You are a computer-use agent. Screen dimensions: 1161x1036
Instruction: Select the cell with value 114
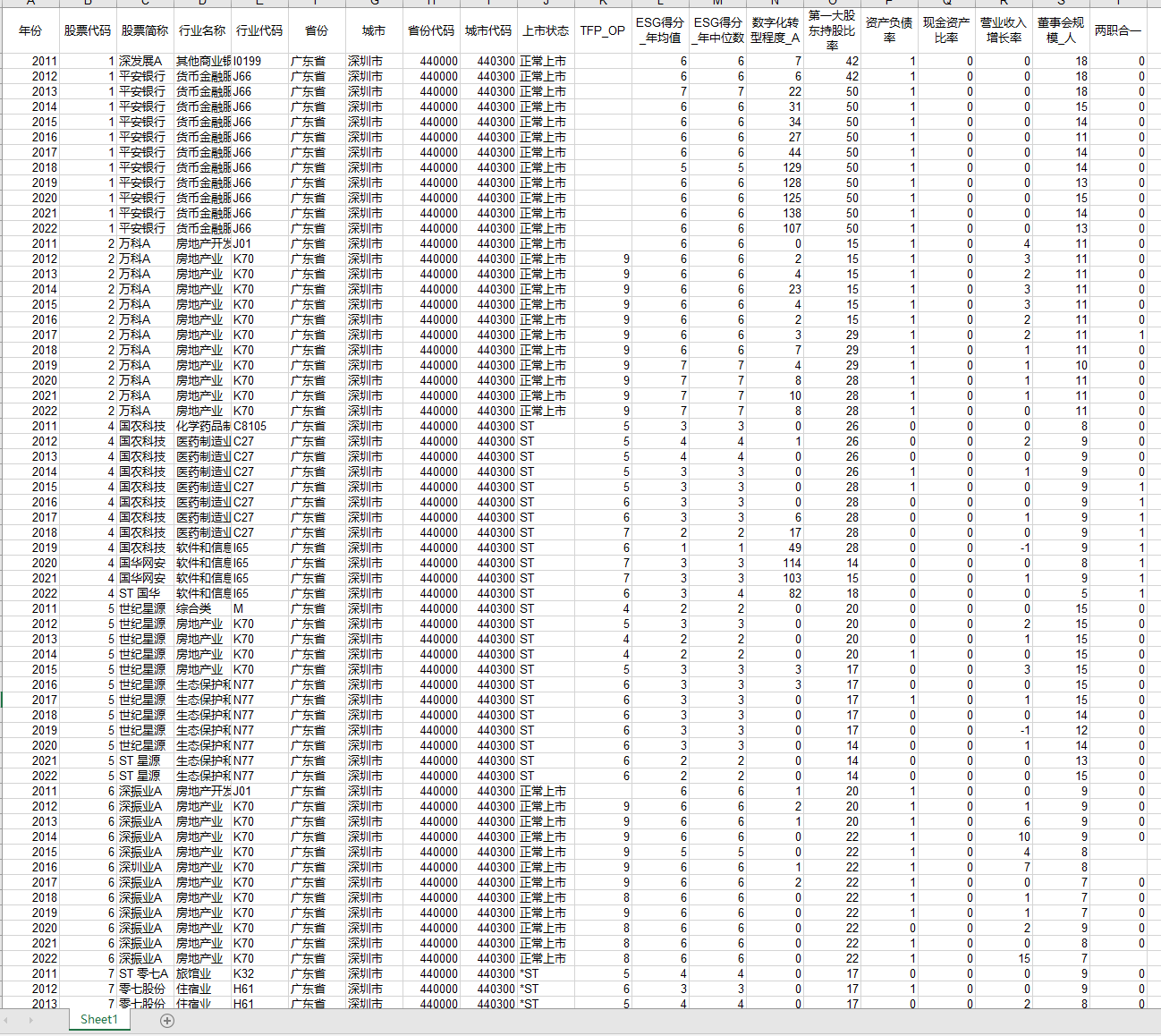click(775, 563)
